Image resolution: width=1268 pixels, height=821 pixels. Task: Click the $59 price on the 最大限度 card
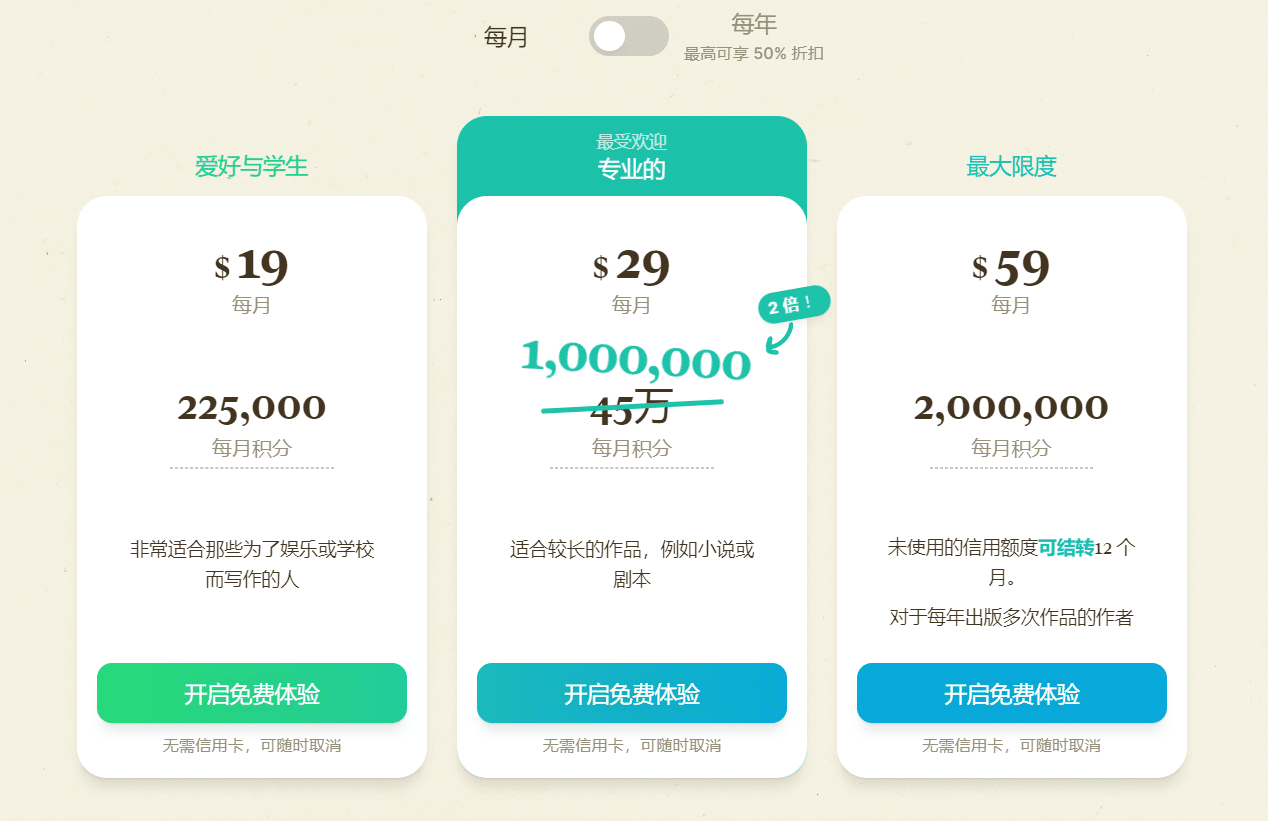tap(1012, 266)
